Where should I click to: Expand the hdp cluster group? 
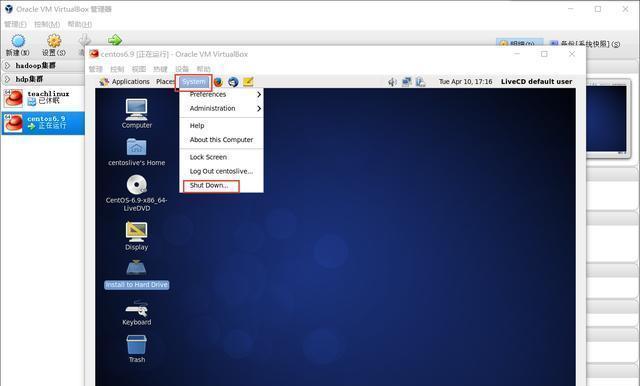(43, 79)
